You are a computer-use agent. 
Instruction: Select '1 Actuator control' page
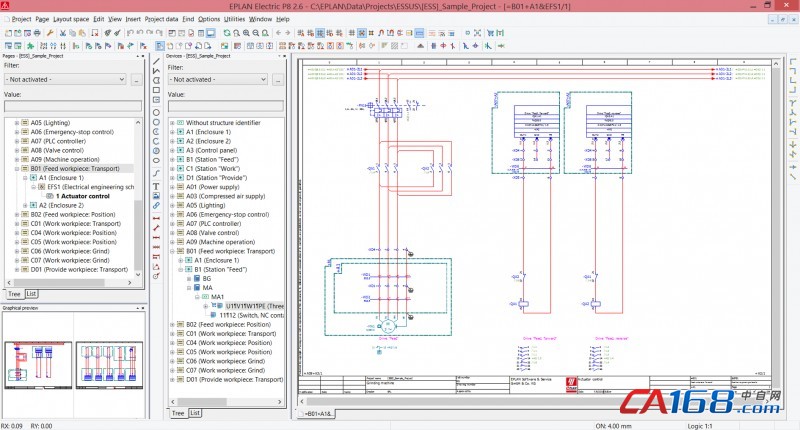(x=83, y=196)
